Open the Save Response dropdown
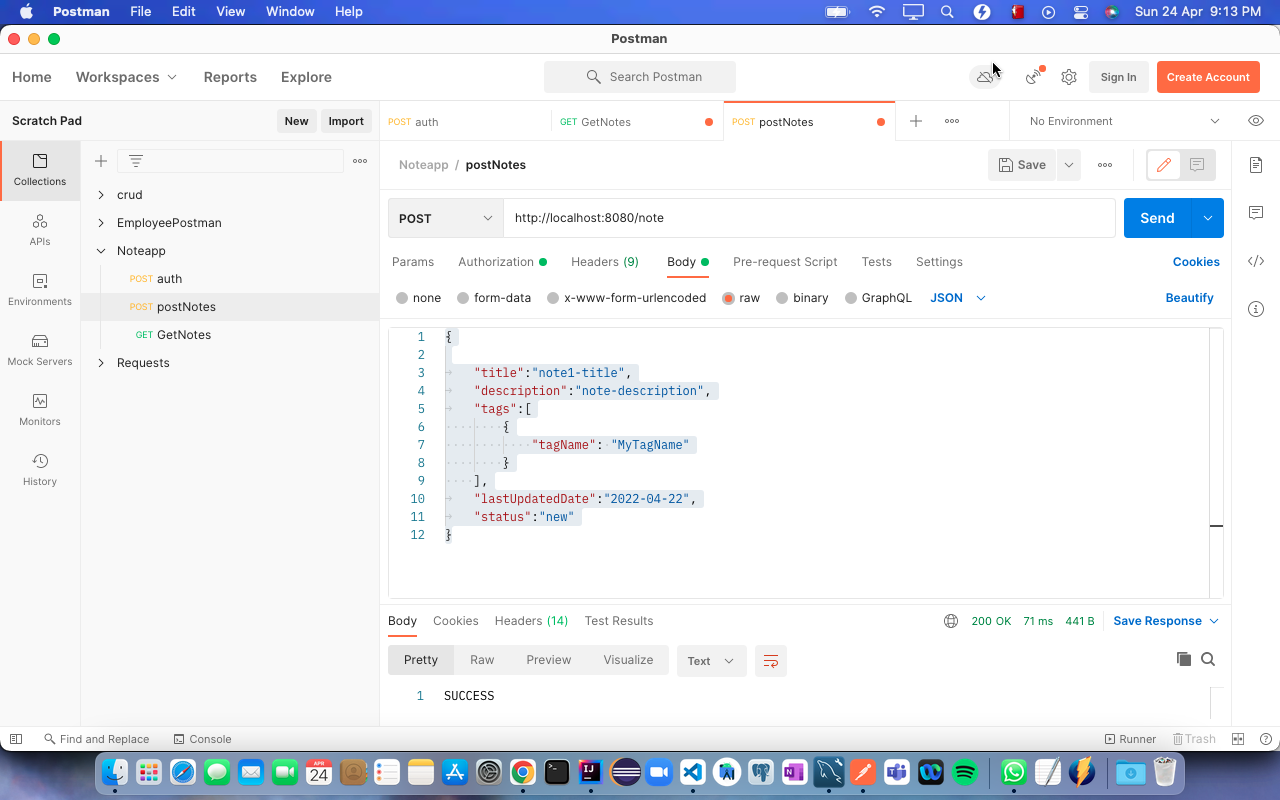 [1166, 621]
